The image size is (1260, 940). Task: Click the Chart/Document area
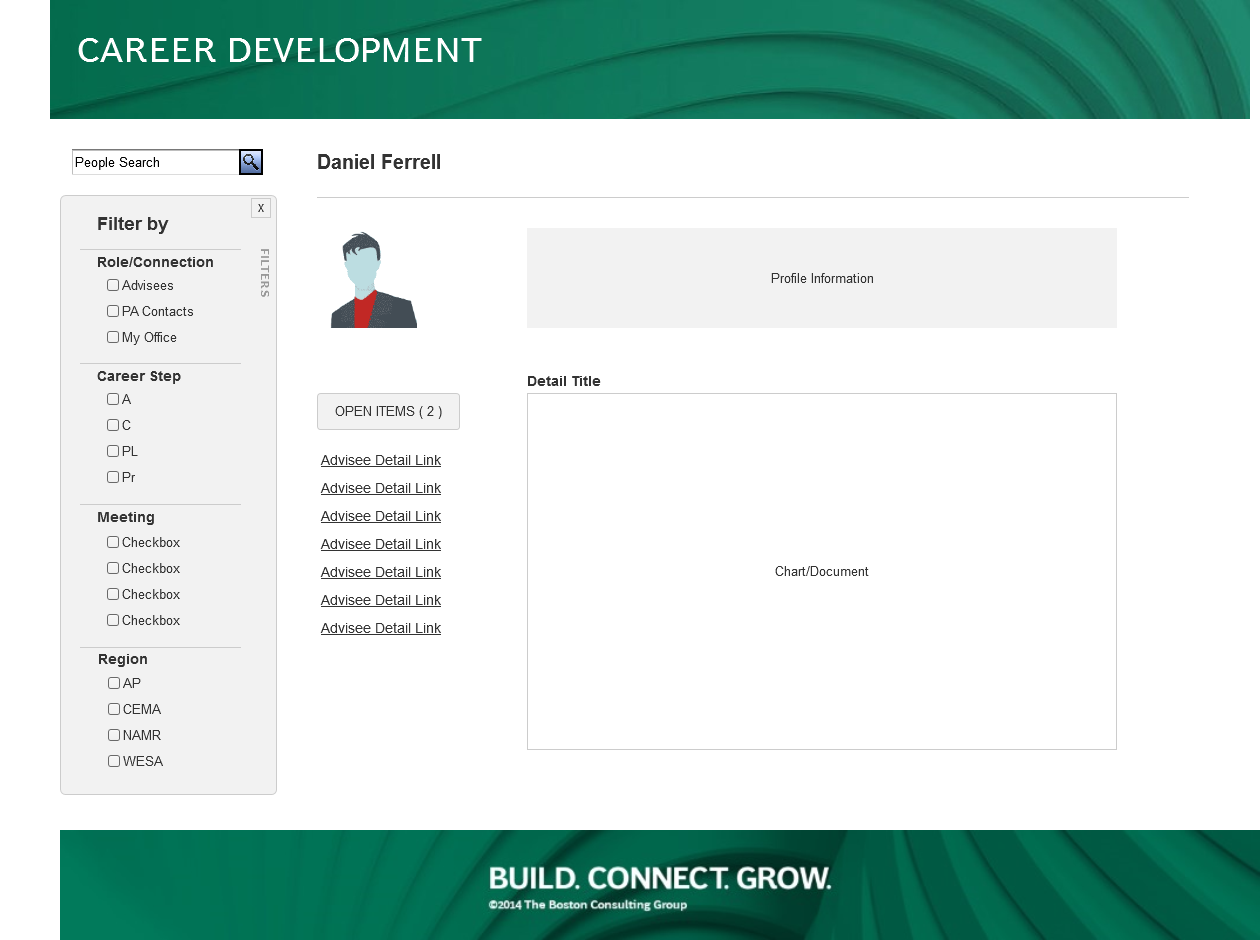[822, 571]
